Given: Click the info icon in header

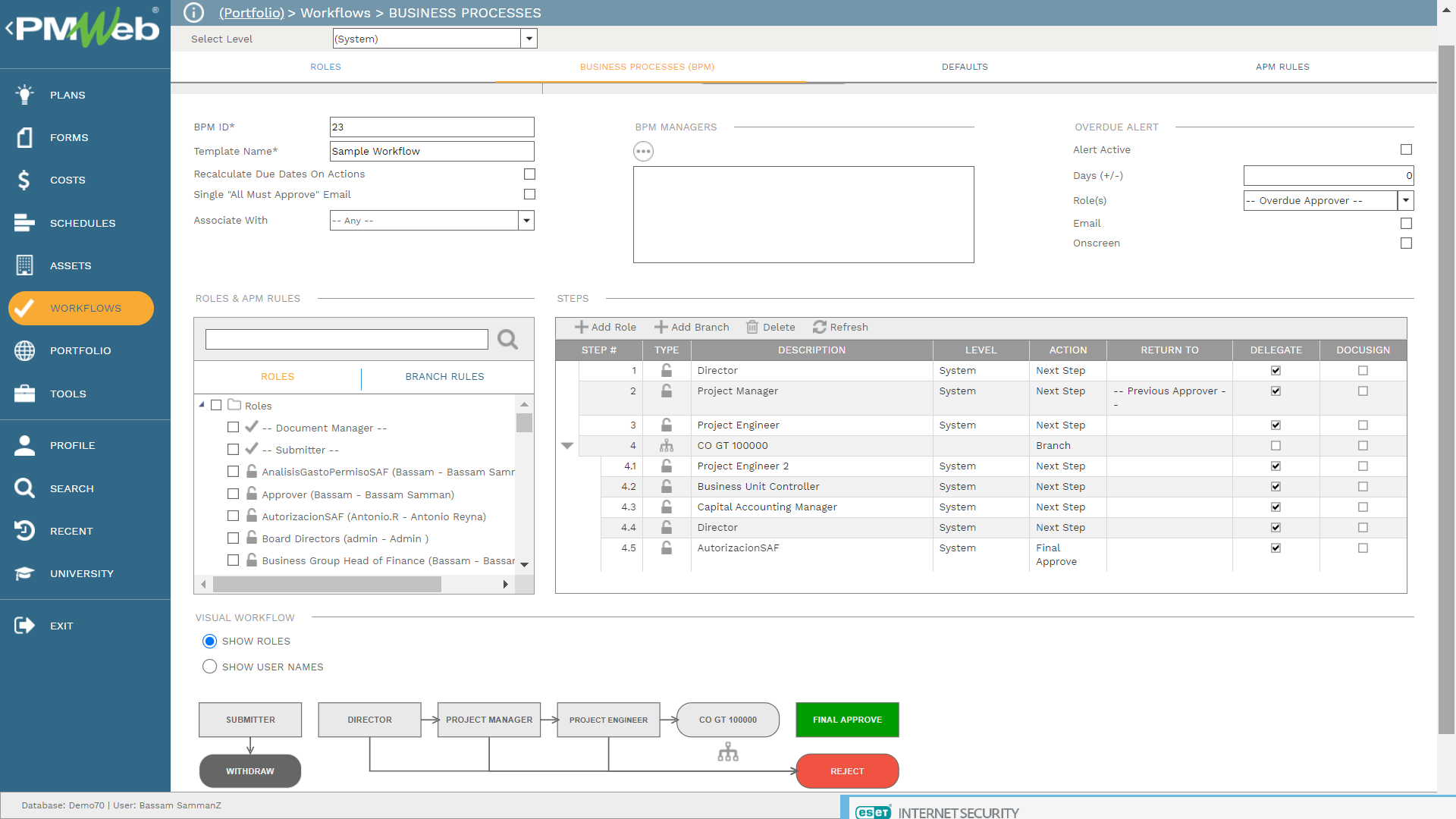Looking at the screenshot, I should 194,13.
